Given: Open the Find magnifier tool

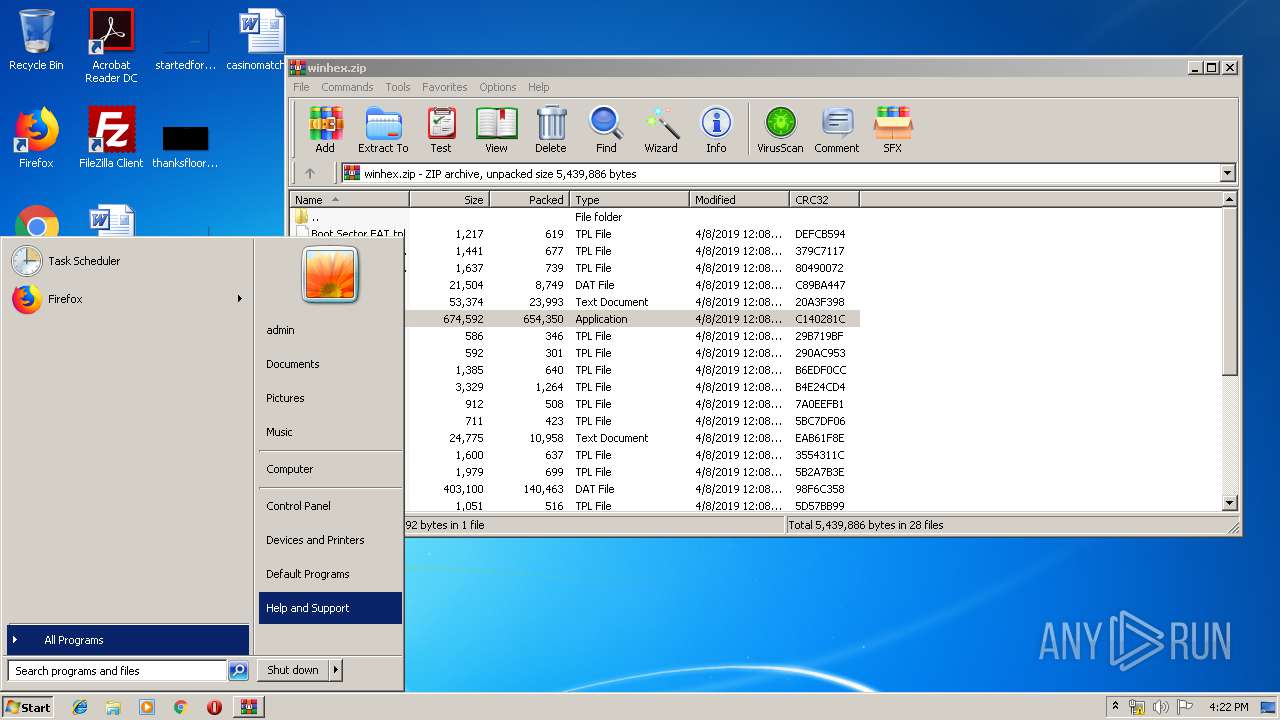Looking at the screenshot, I should click(x=606, y=130).
